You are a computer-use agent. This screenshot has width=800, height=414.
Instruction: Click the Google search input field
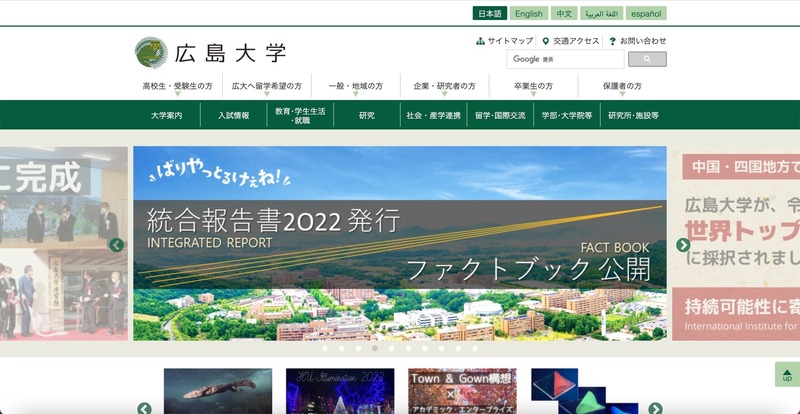(565, 60)
